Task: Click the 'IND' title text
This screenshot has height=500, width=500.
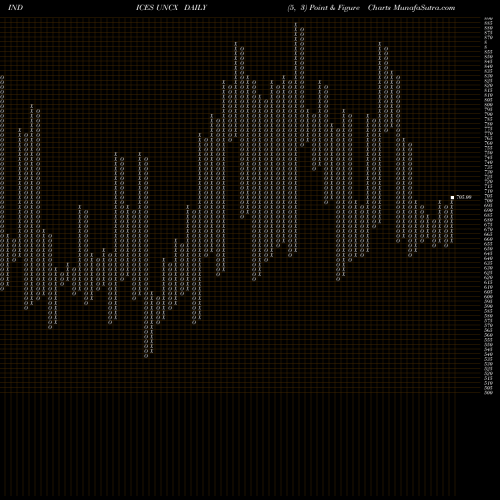Action: tap(15, 8)
